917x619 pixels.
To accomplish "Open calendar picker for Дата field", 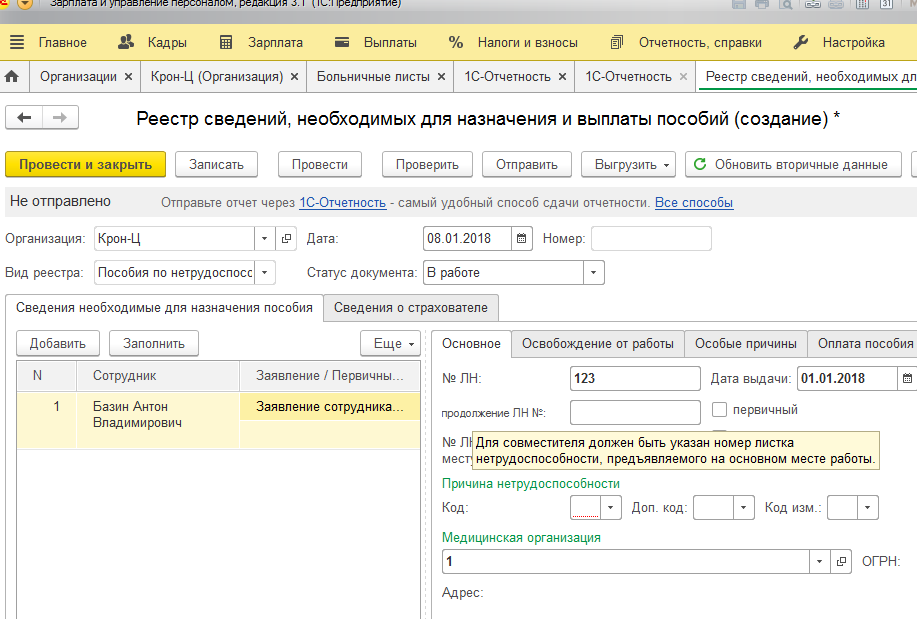I will click(522, 239).
